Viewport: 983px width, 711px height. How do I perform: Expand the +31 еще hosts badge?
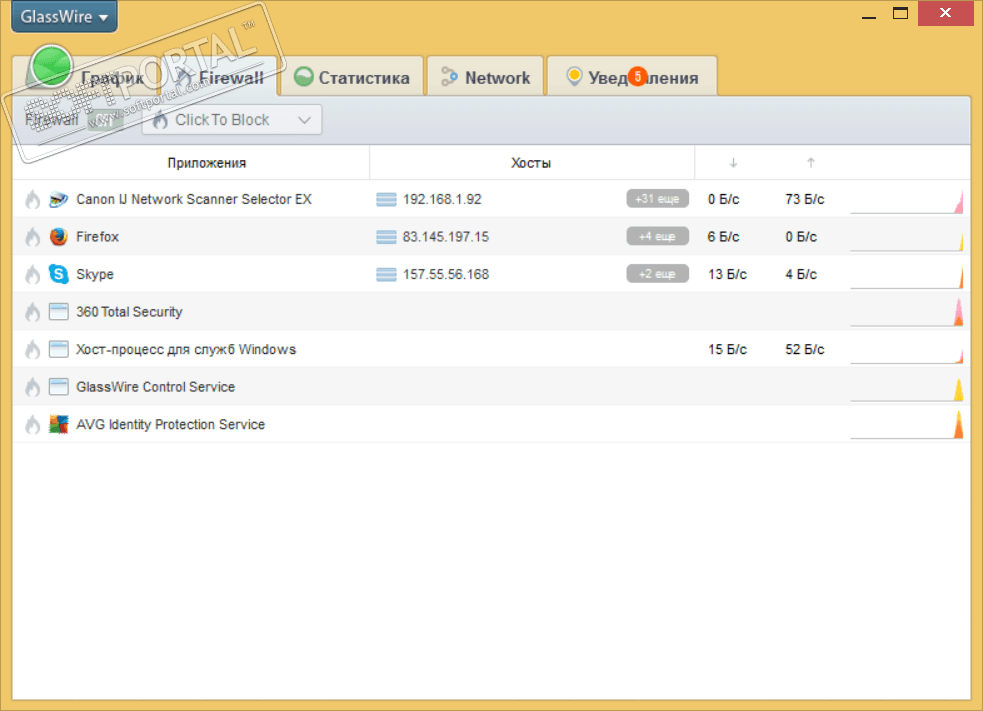pyautogui.click(x=657, y=199)
